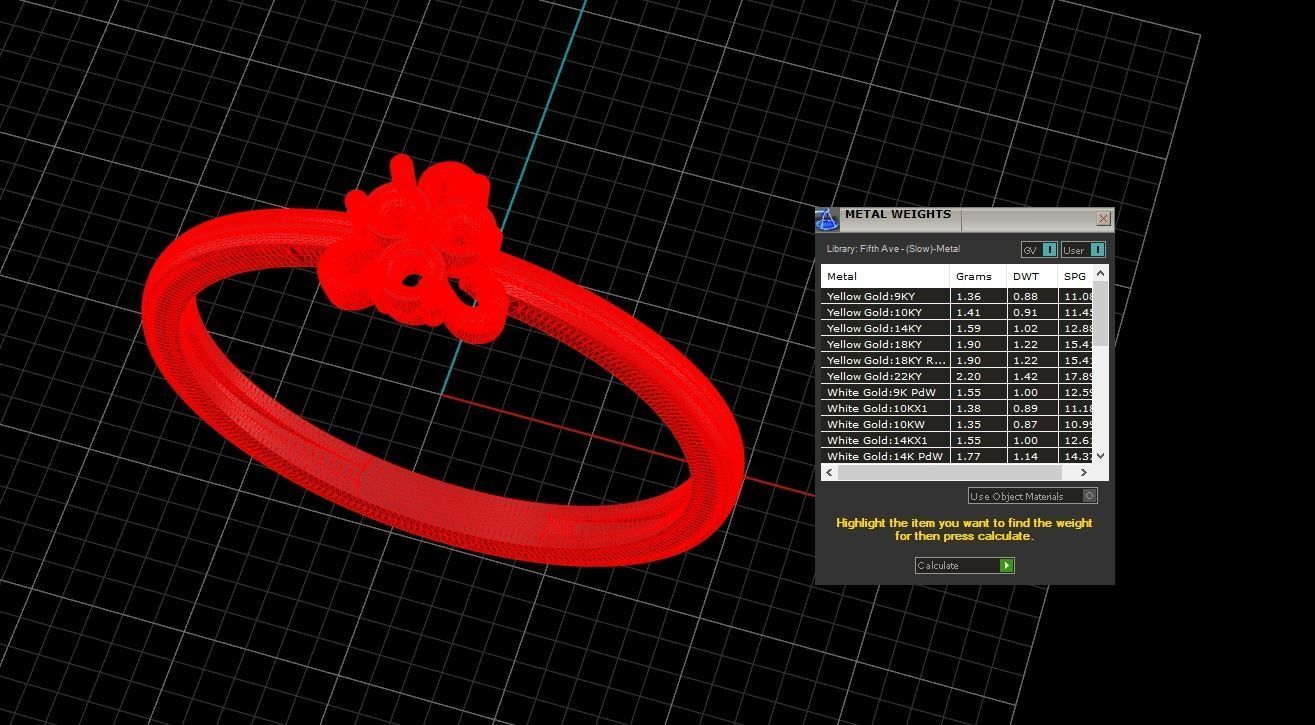The height and width of the screenshot is (725, 1315).
Task: Click the 1.36 grams value
Action: point(968,297)
